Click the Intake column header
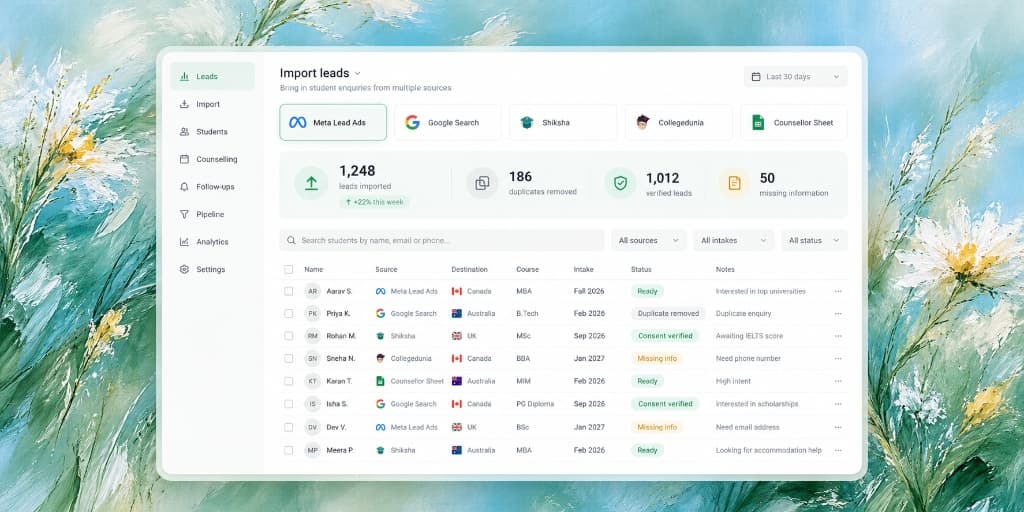 pyautogui.click(x=584, y=269)
